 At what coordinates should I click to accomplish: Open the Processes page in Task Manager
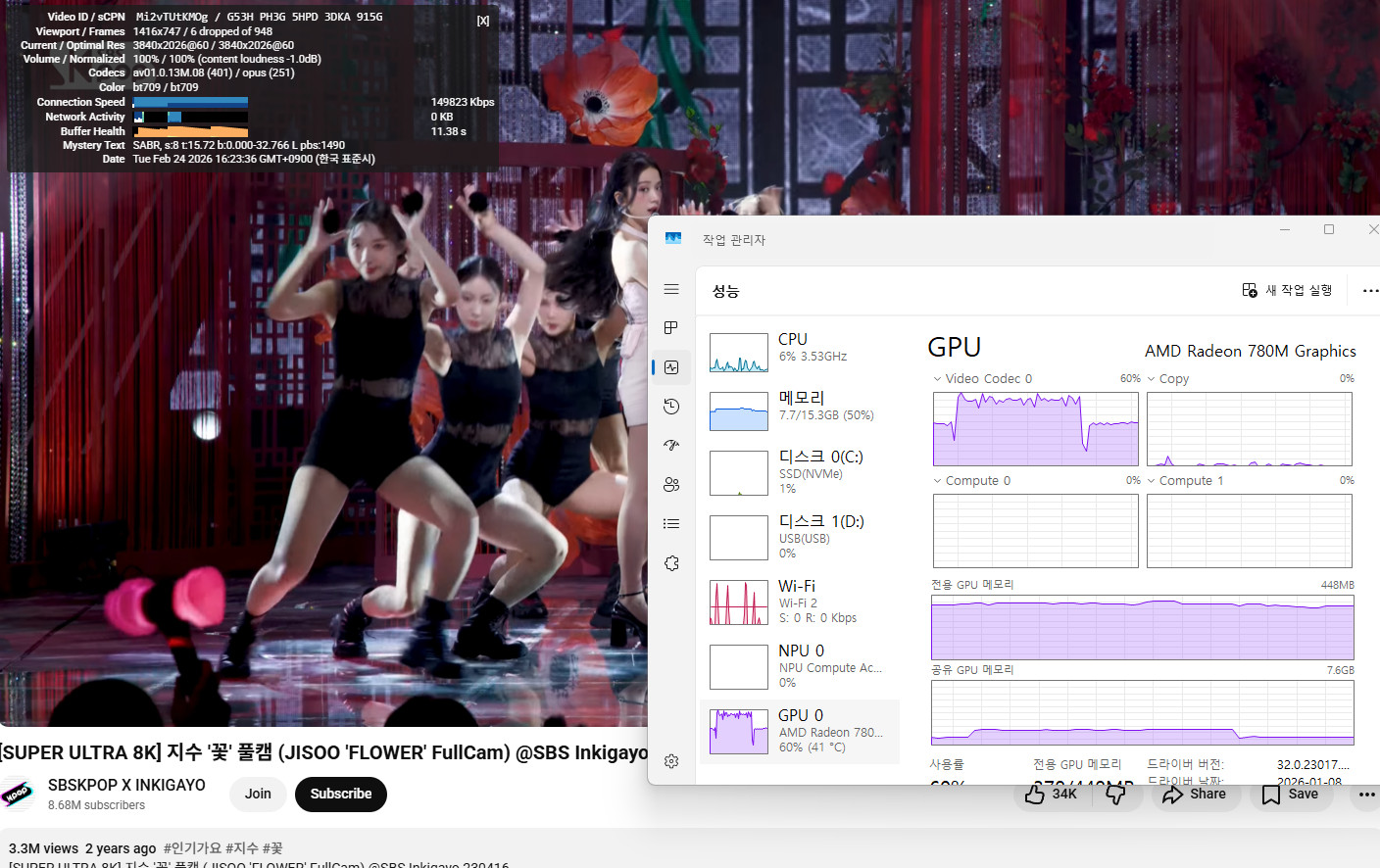tap(671, 328)
